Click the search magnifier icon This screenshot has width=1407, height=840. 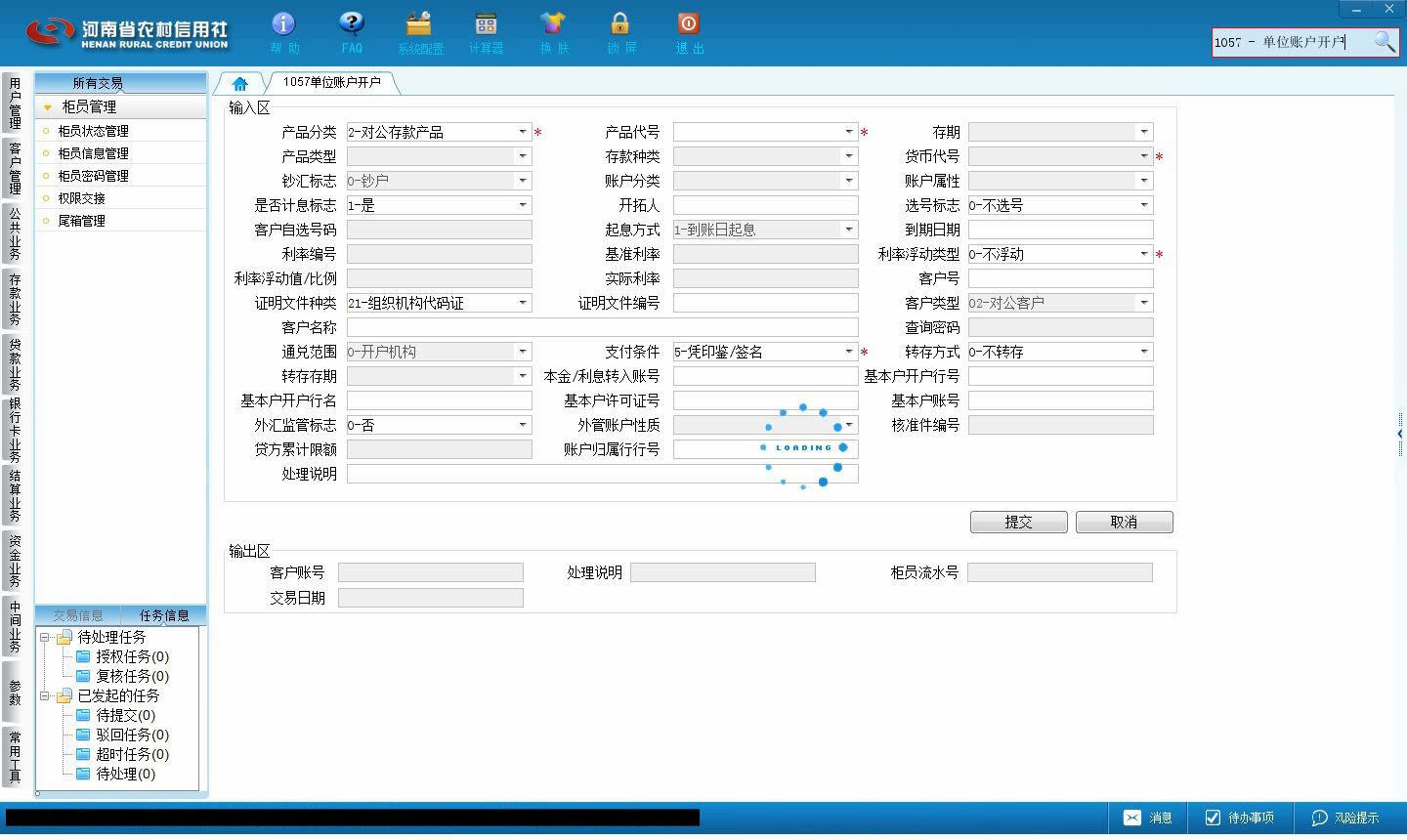pyautogui.click(x=1385, y=42)
